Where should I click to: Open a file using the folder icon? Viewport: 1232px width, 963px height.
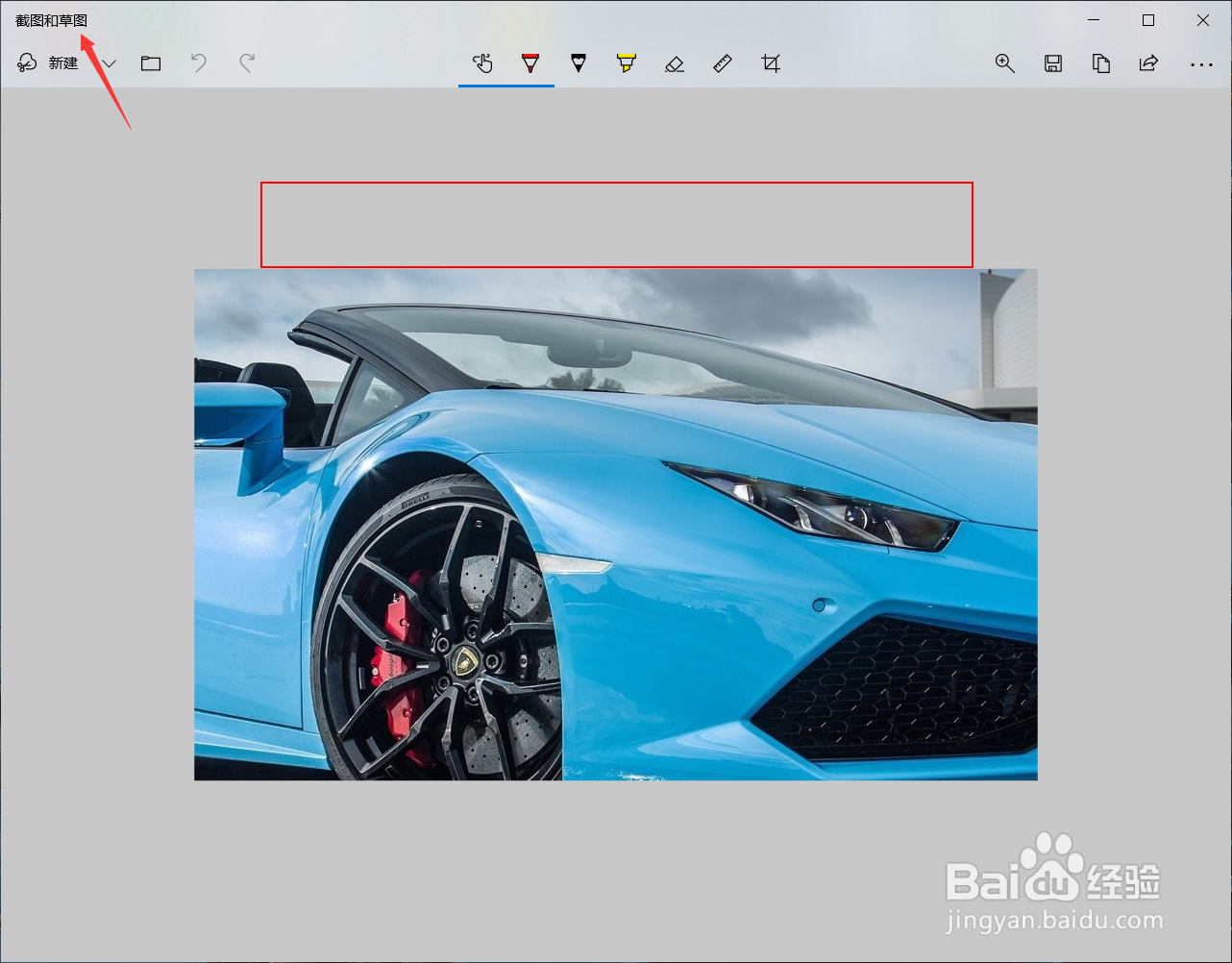pyautogui.click(x=151, y=63)
